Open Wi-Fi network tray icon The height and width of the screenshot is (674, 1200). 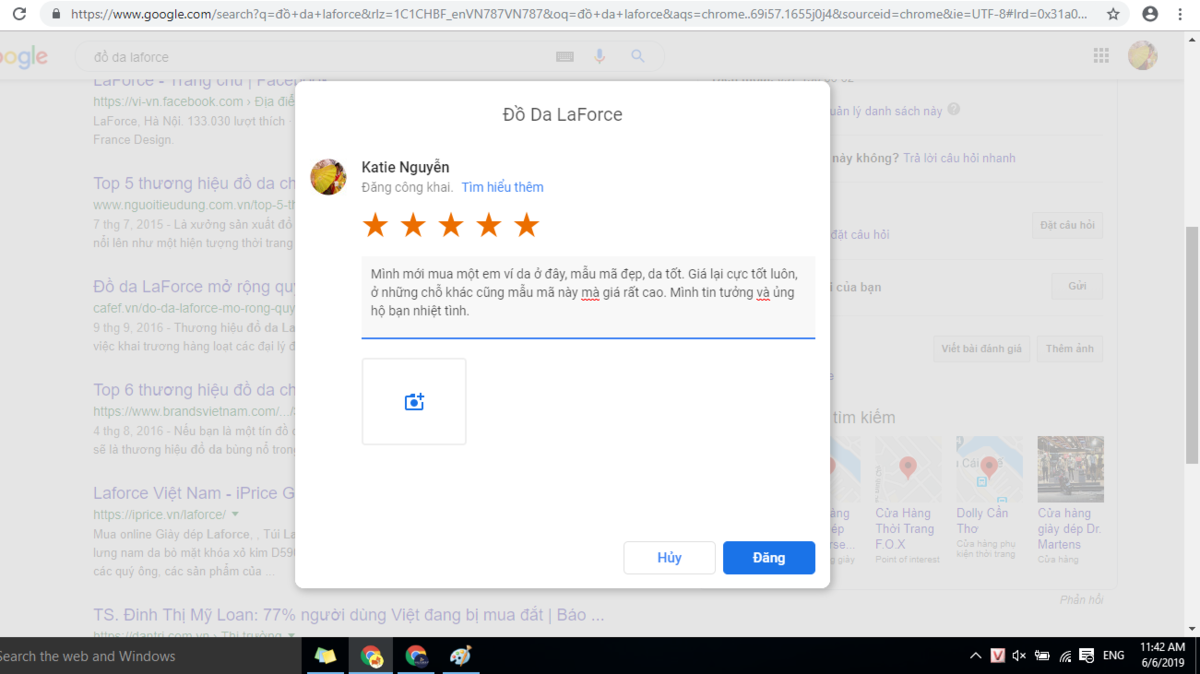pos(1065,656)
